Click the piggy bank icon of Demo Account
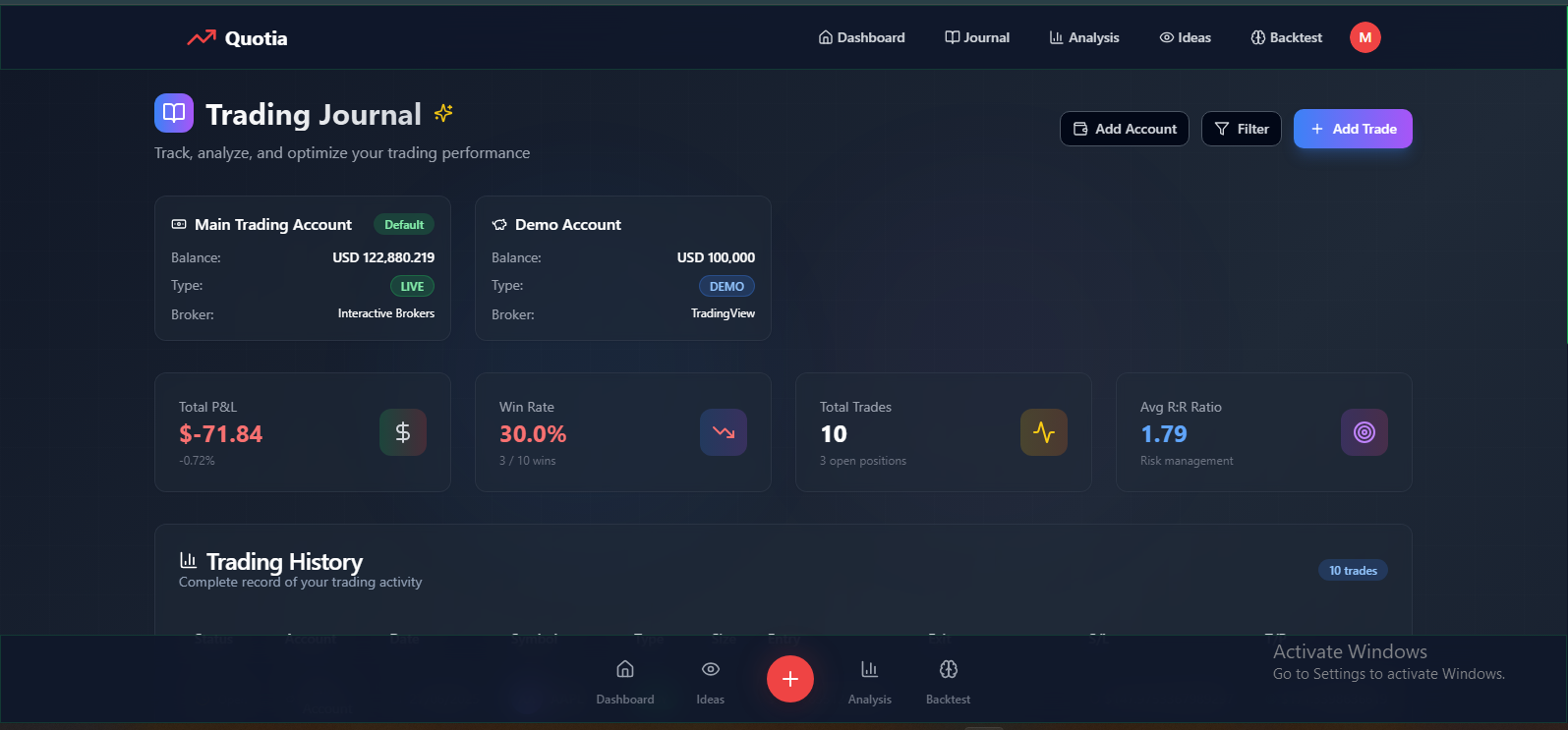This screenshot has height=730, width=1568. (x=499, y=225)
